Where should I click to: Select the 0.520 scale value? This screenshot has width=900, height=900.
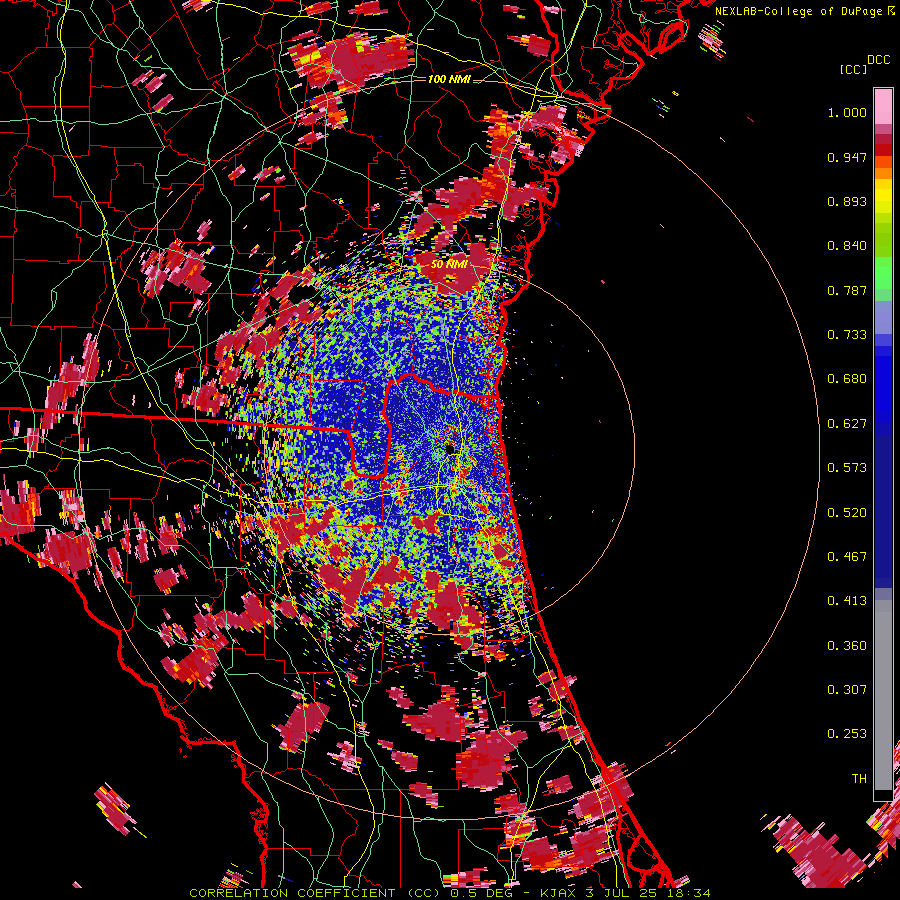coord(847,513)
